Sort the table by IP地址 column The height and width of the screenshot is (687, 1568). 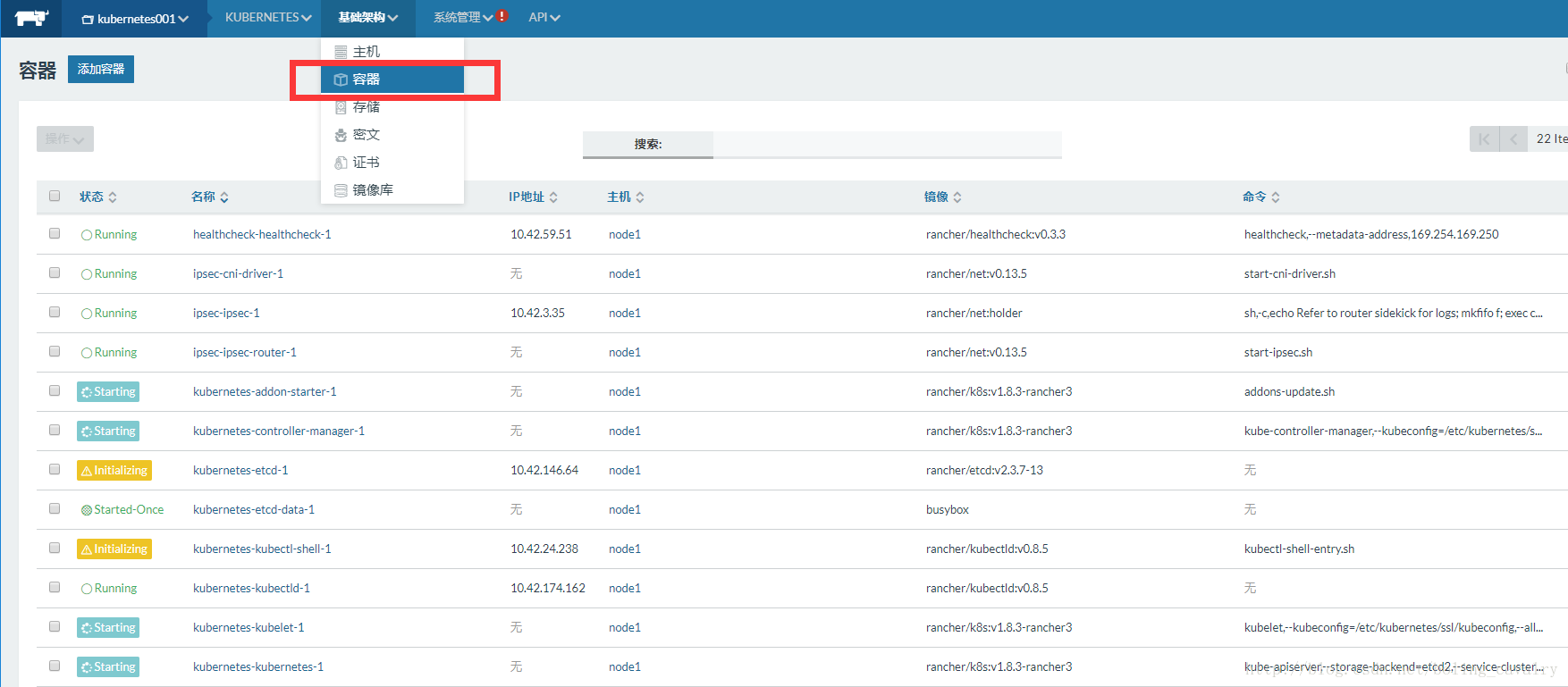[x=534, y=197]
